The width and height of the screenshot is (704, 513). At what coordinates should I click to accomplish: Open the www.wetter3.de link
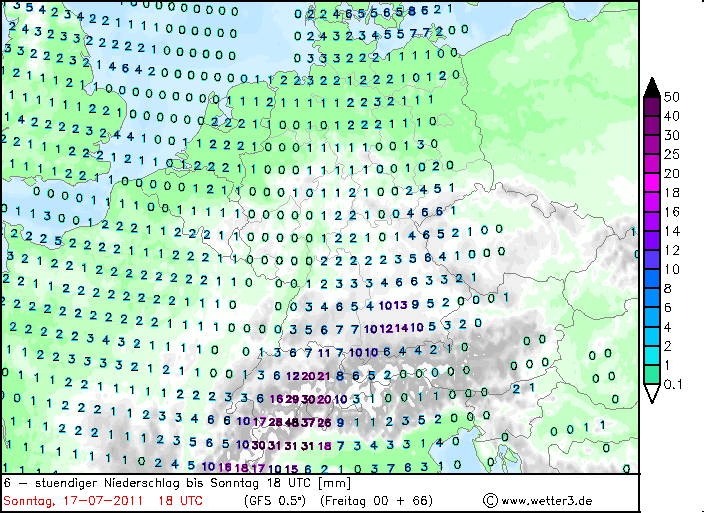[546, 501]
